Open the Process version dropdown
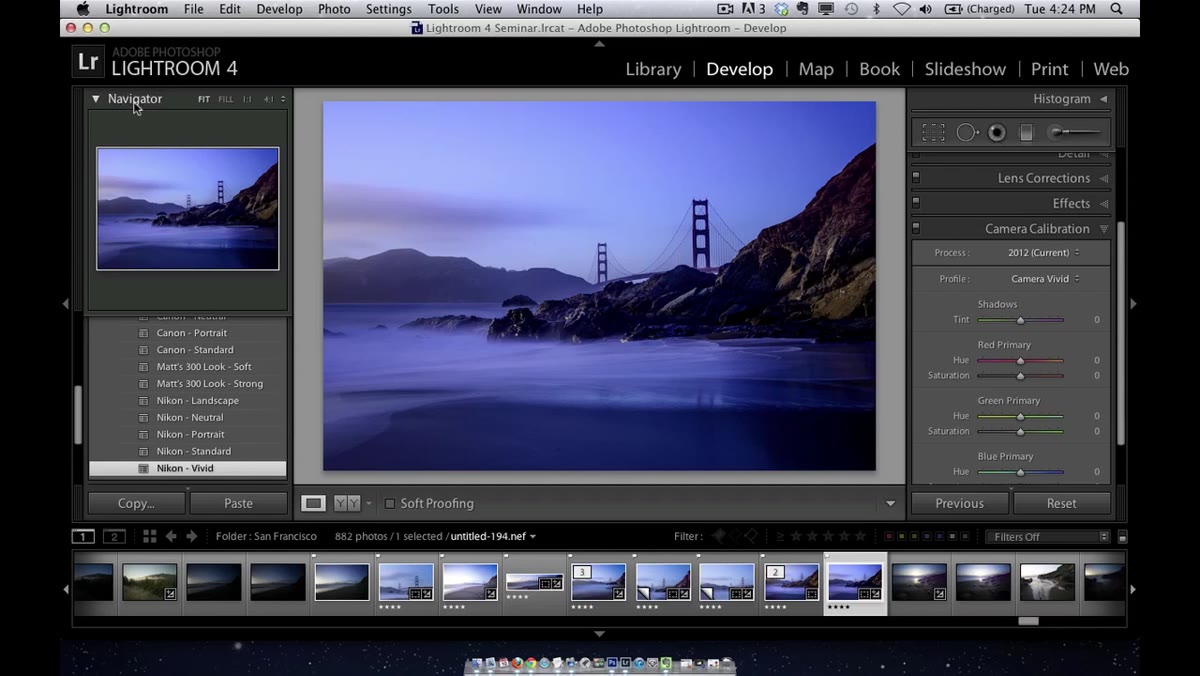 (x=1044, y=253)
